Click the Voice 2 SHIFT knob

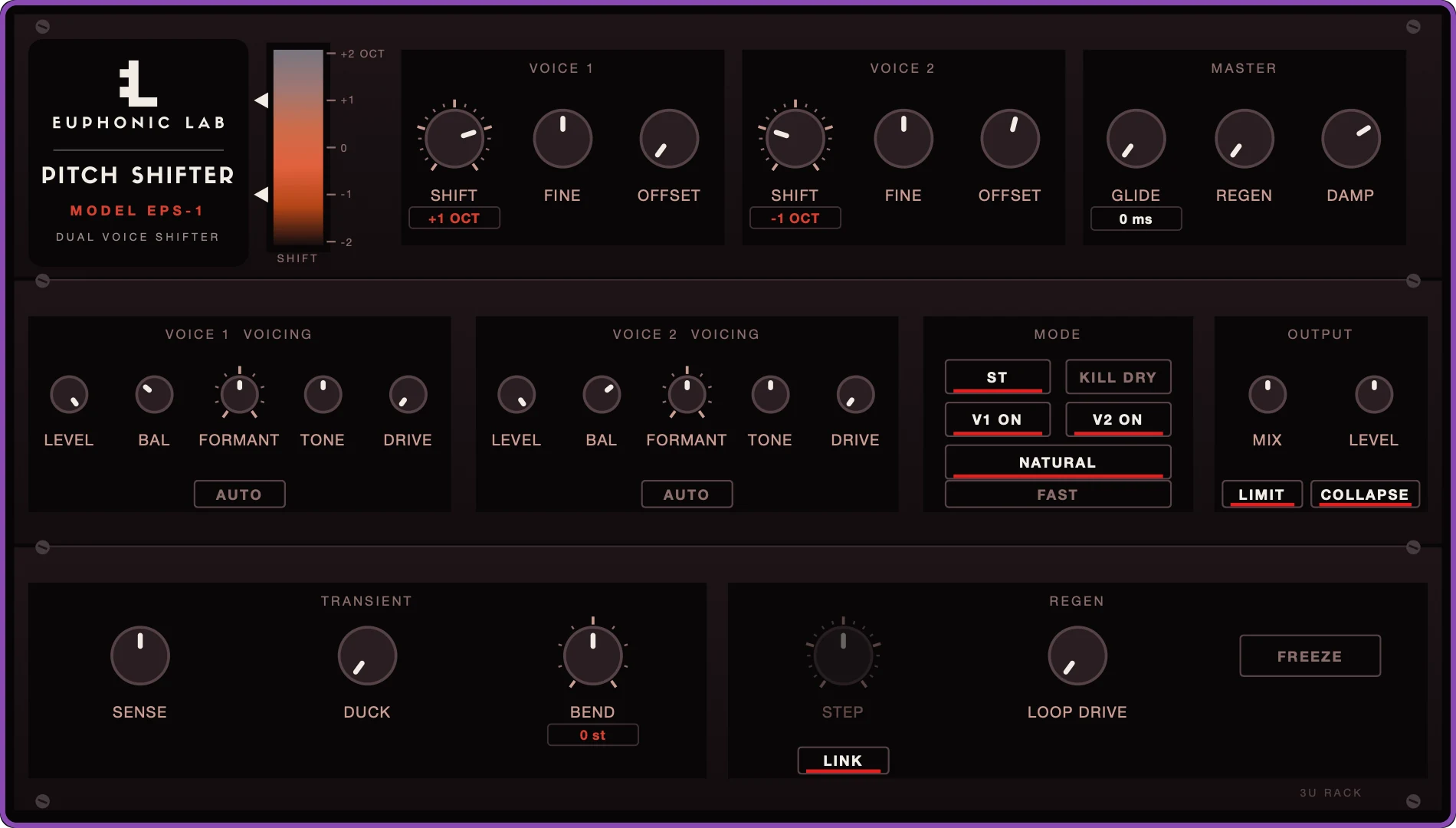point(795,139)
